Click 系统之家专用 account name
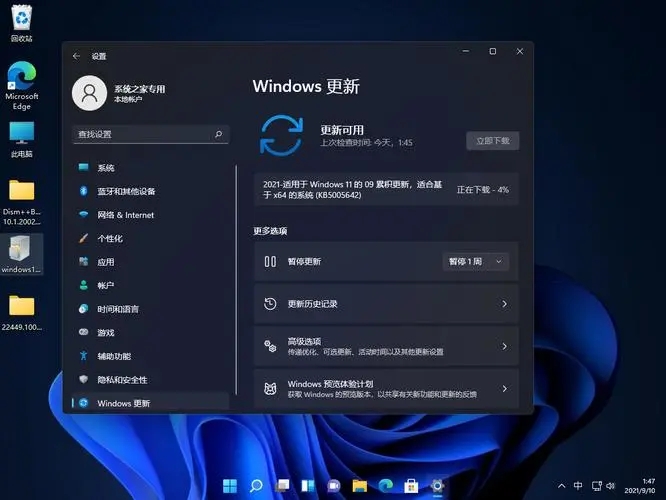666x500 pixels. pyautogui.click(x=140, y=89)
